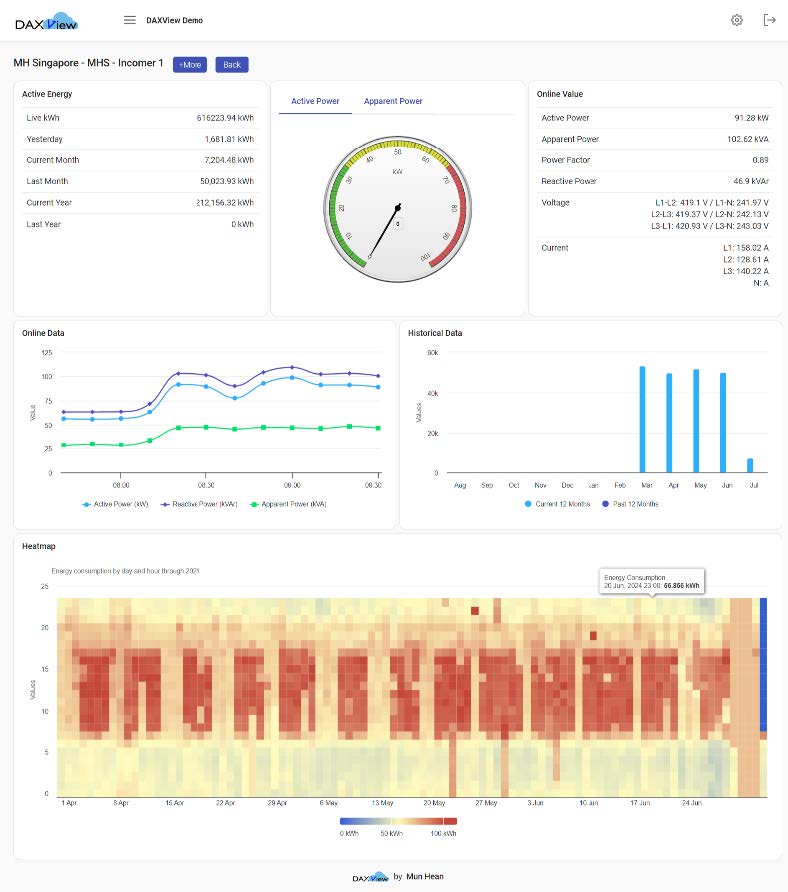Click the Active Energy panel heading

[x=47, y=94]
